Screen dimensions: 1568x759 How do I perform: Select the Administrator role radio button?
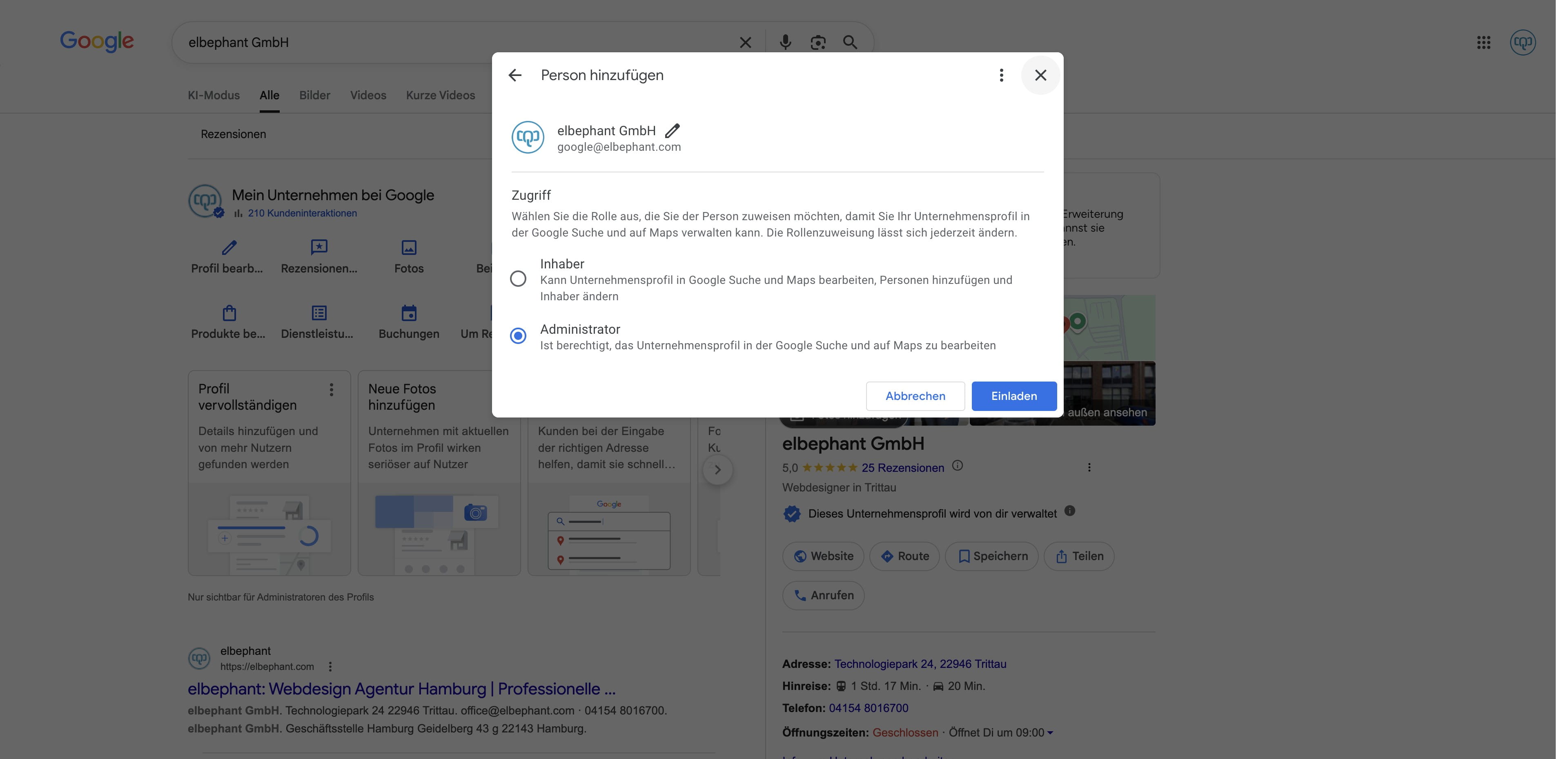pyautogui.click(x=518, y=336)
